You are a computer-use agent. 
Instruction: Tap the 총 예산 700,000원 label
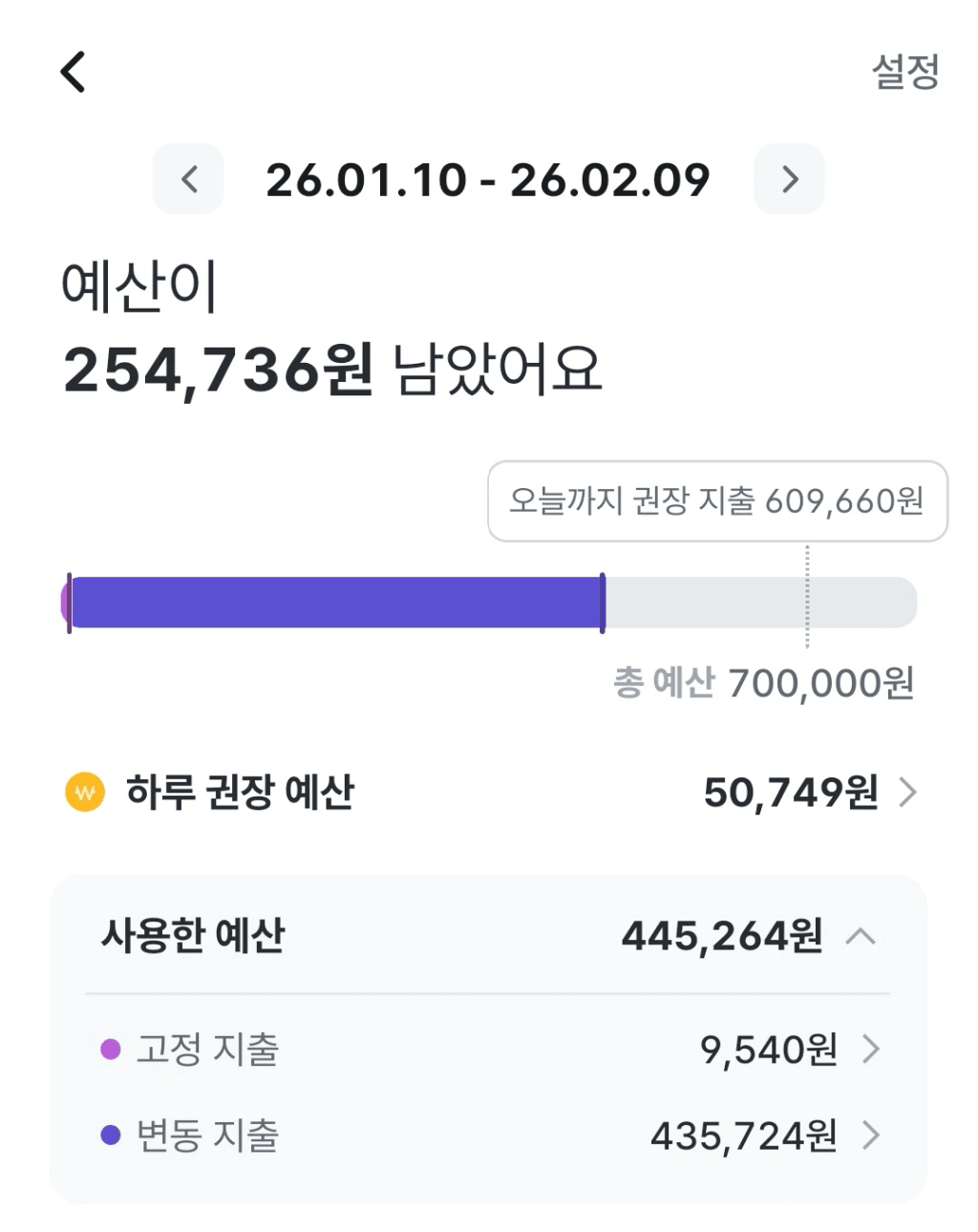tap(763, 684)
